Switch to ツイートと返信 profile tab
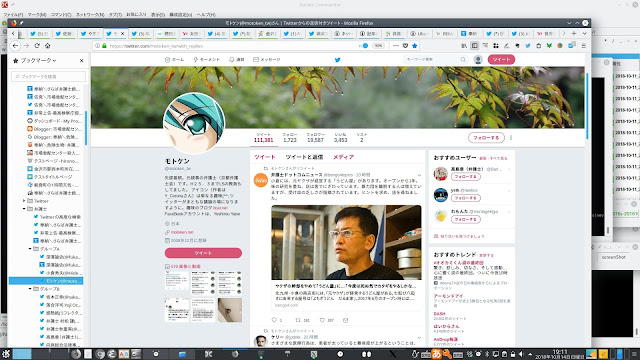 pos(304,157)
